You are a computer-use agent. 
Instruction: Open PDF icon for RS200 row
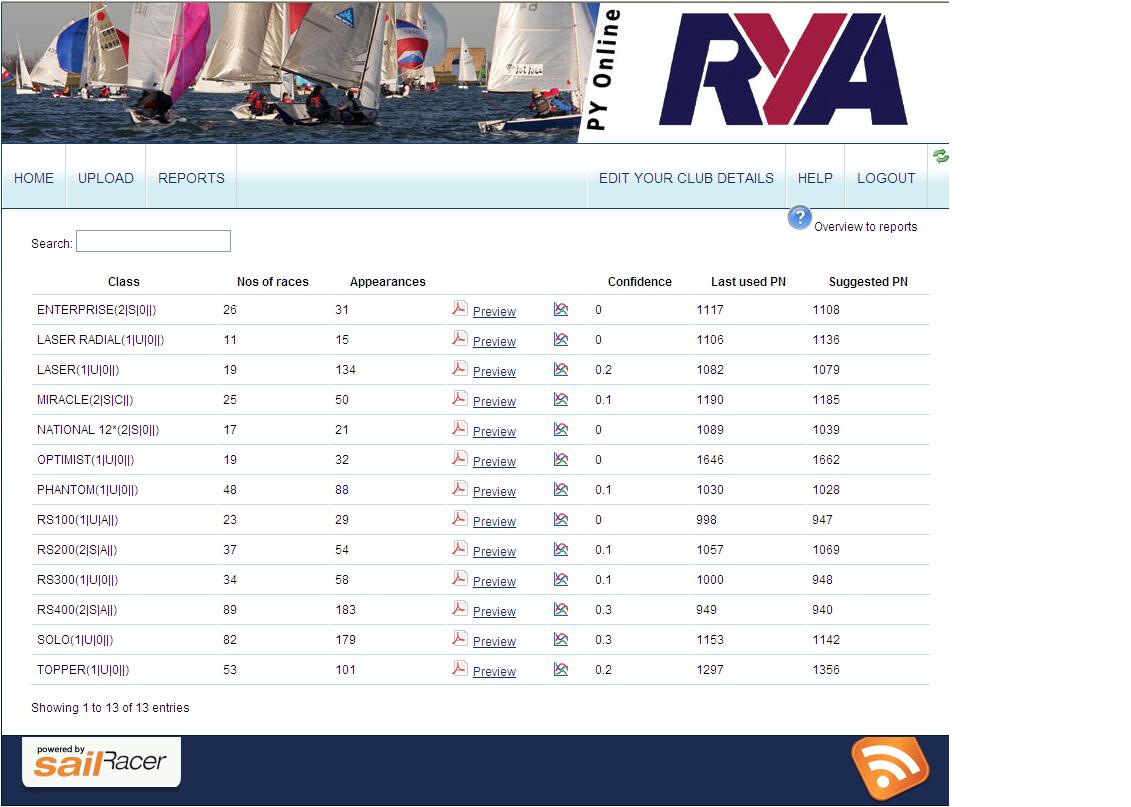[x=459, y=549]
